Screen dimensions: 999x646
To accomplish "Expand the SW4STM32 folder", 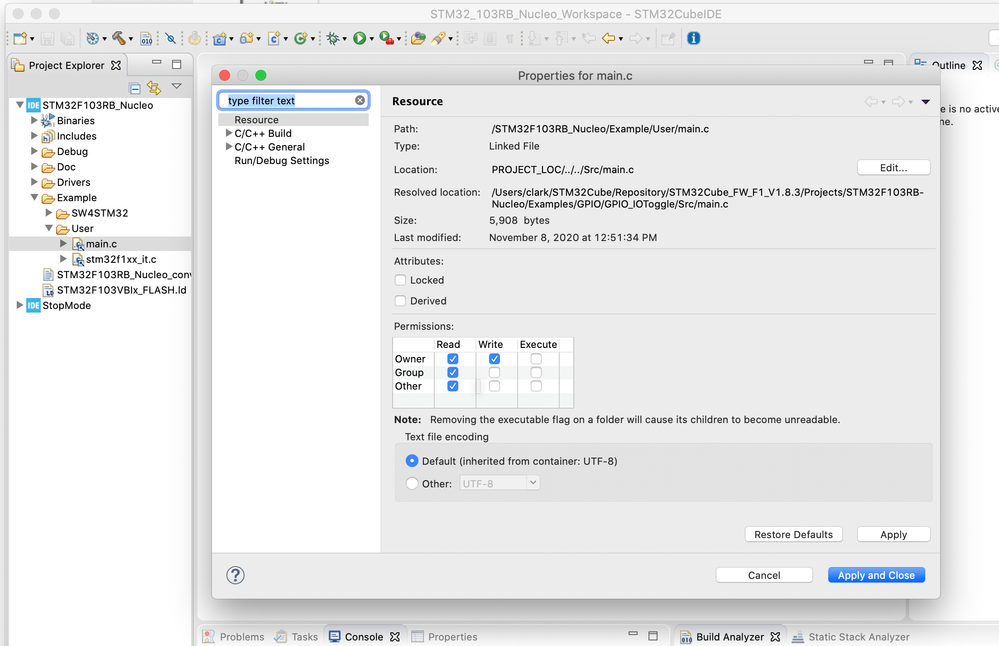I will [x=49, y=212].
